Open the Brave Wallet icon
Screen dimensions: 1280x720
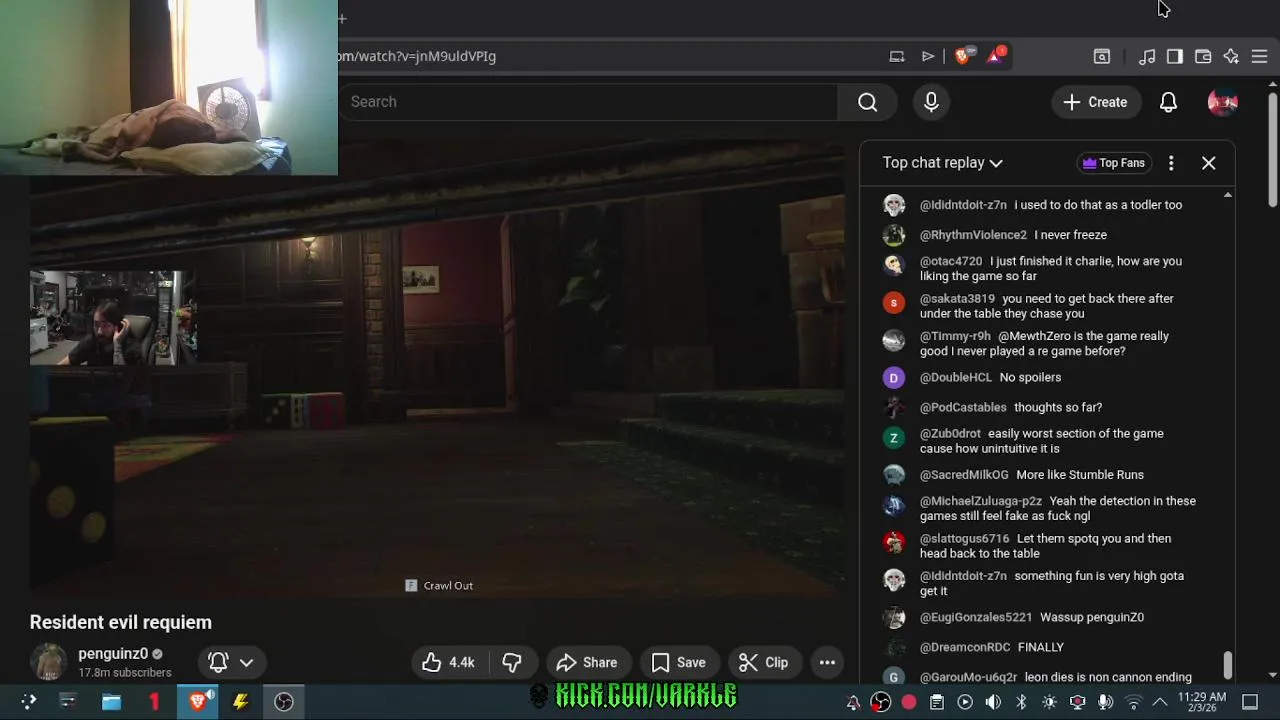tap(1203, 57)
